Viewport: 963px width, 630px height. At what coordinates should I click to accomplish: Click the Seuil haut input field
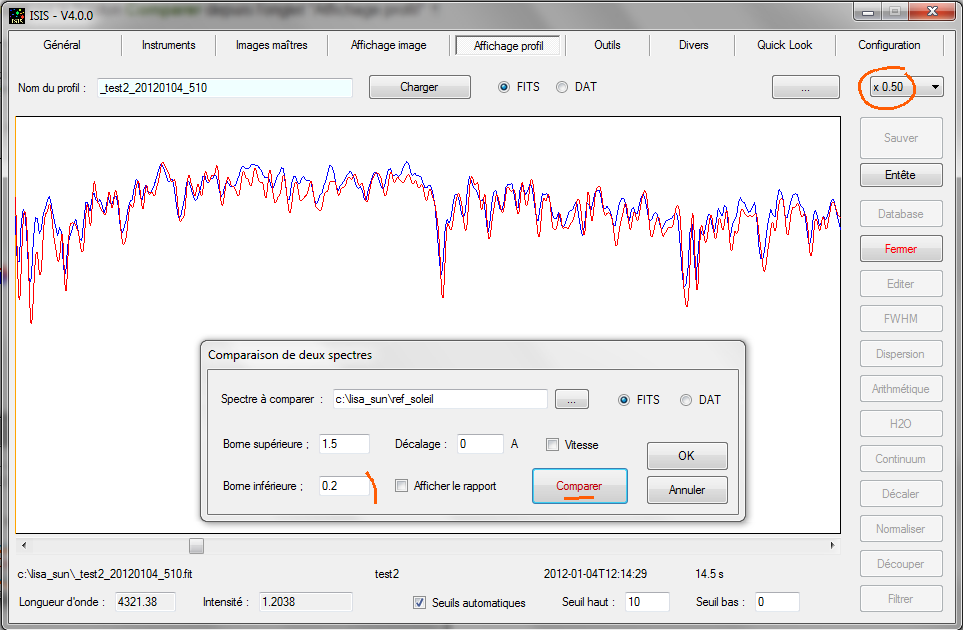coord(647,602)
